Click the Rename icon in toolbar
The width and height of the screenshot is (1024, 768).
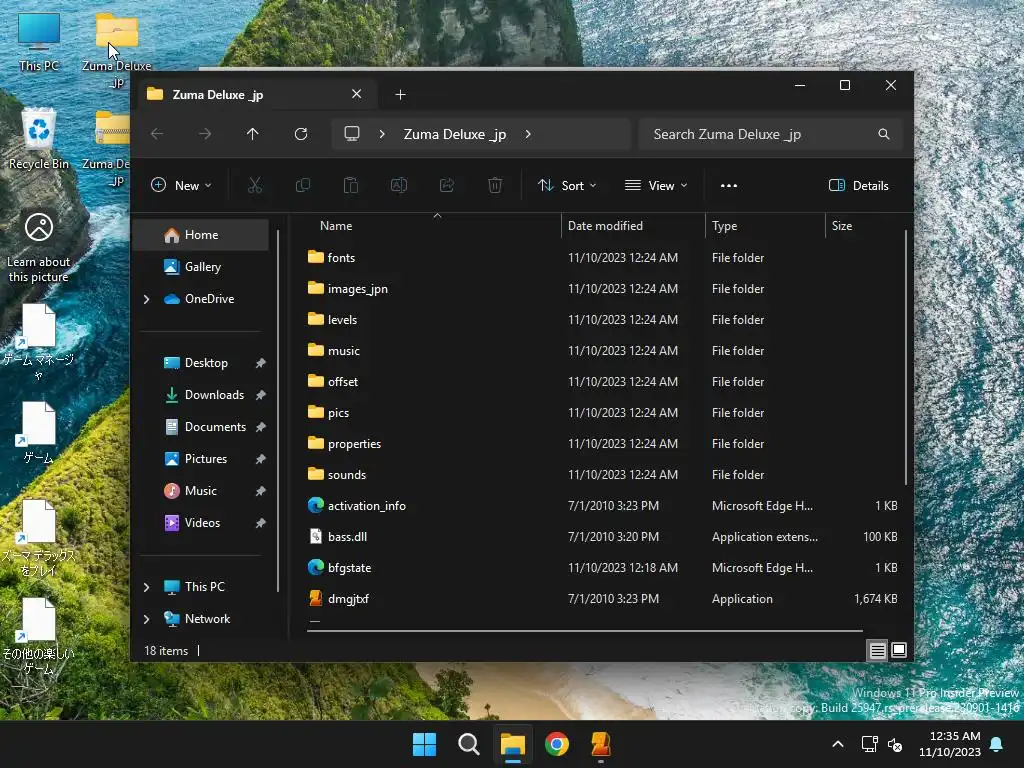point(398,185)
